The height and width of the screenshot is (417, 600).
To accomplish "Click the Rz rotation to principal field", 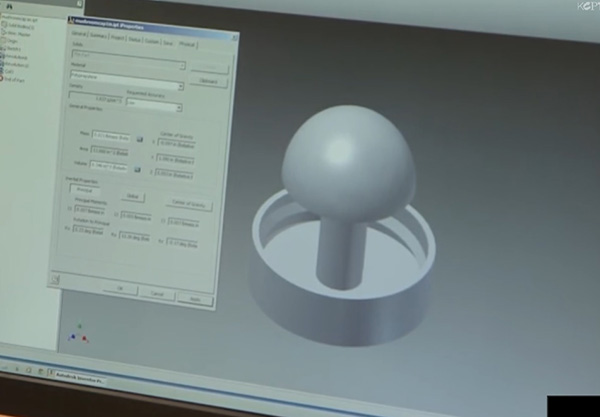I will pyautogui.click(x=182, y=244).
